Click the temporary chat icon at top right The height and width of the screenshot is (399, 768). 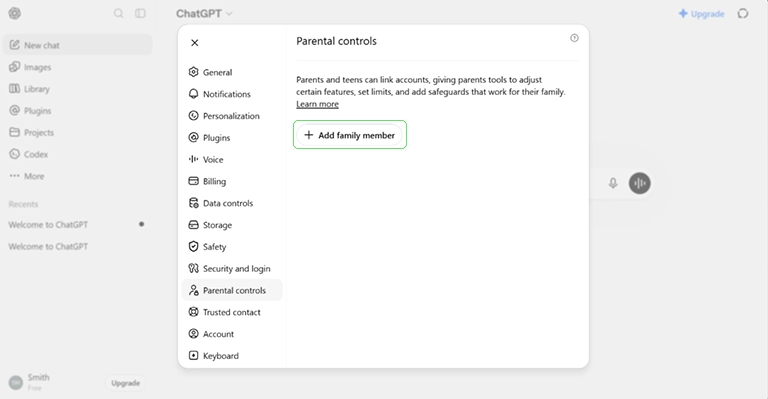743,14
